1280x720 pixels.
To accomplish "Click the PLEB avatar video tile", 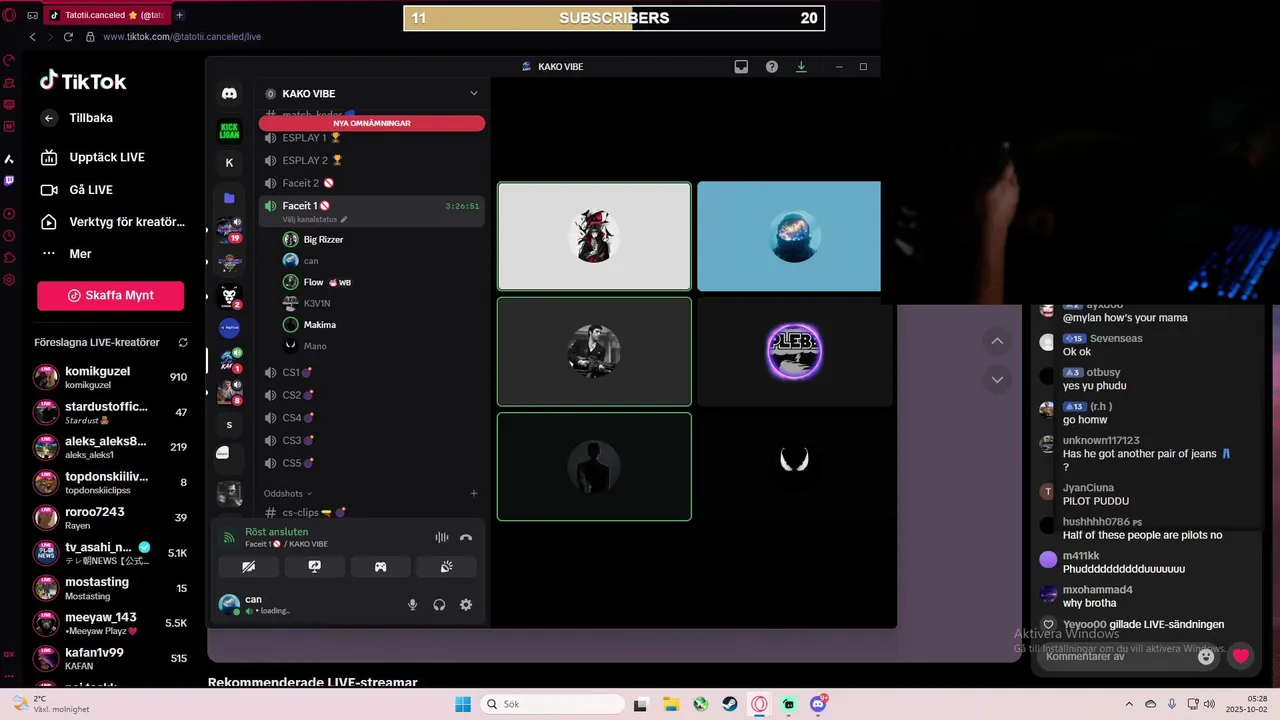I will [x=794, y=352].
